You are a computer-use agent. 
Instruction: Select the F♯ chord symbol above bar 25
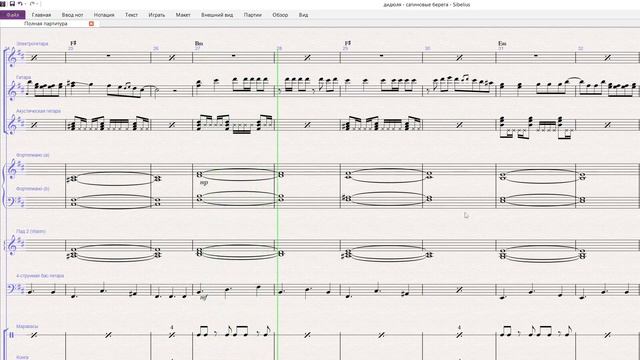[x=73, y=43]
